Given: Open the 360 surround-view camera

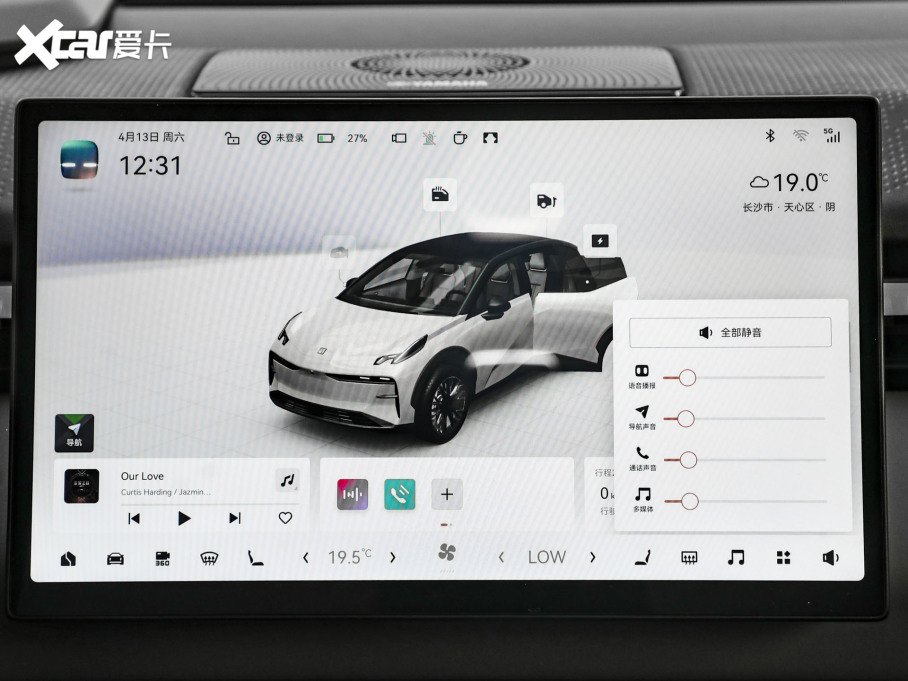Looking at the screenshot, I should click(161, 557).
